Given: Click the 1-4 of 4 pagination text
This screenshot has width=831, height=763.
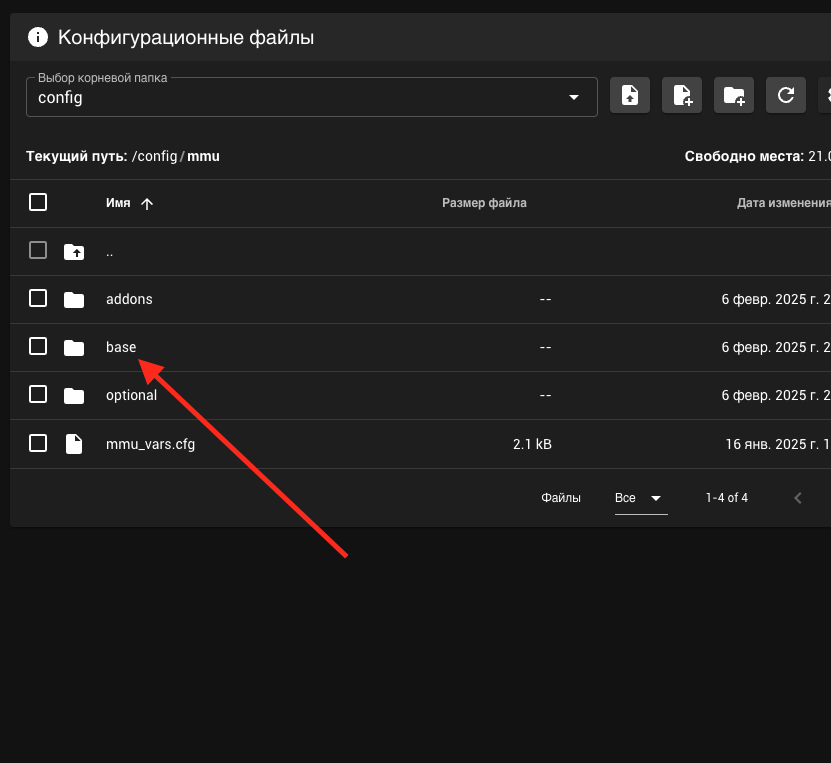Looking at the screenshot, I should coord(727,498).
